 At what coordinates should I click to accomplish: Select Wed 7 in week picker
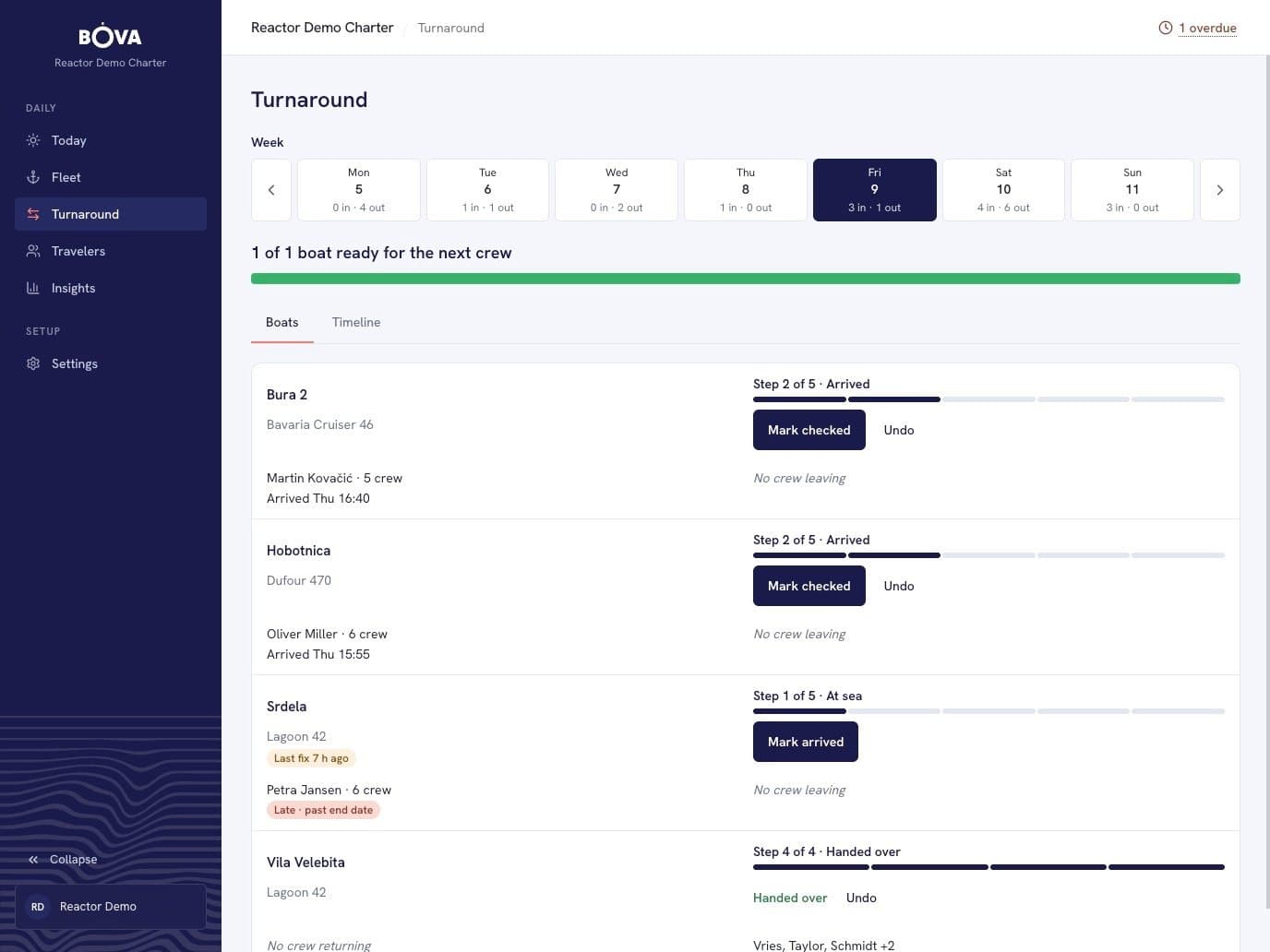pos(617,190)
